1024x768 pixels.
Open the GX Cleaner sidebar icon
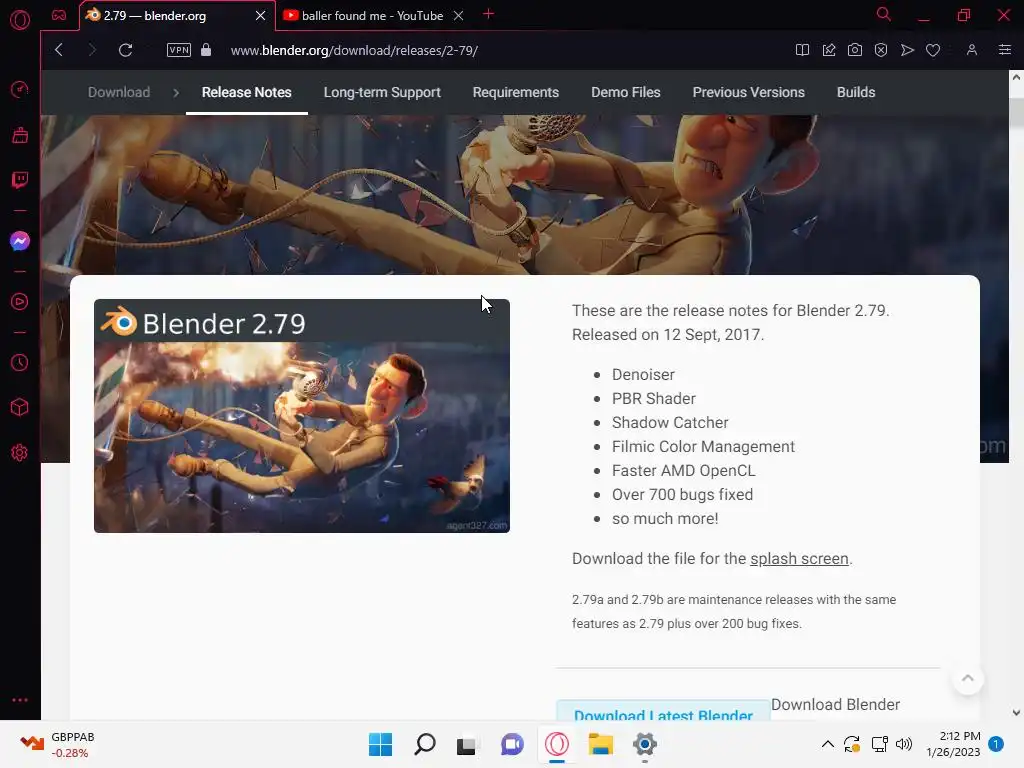point(20,135)
